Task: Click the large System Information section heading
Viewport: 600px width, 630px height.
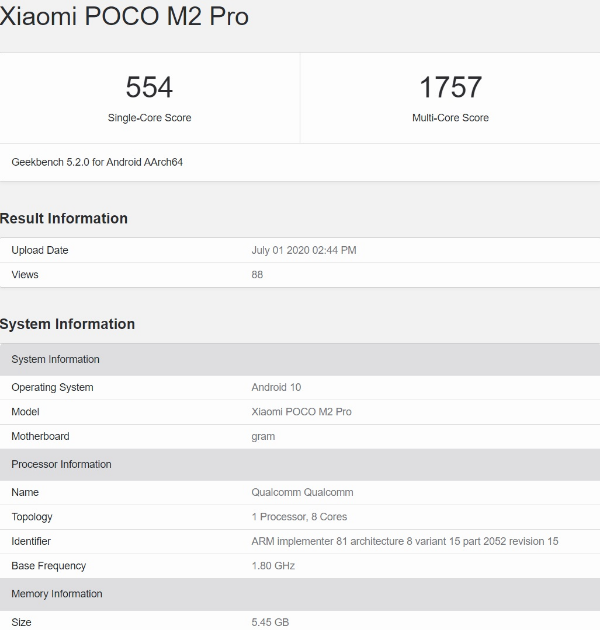Action: [x=67, y=324]
